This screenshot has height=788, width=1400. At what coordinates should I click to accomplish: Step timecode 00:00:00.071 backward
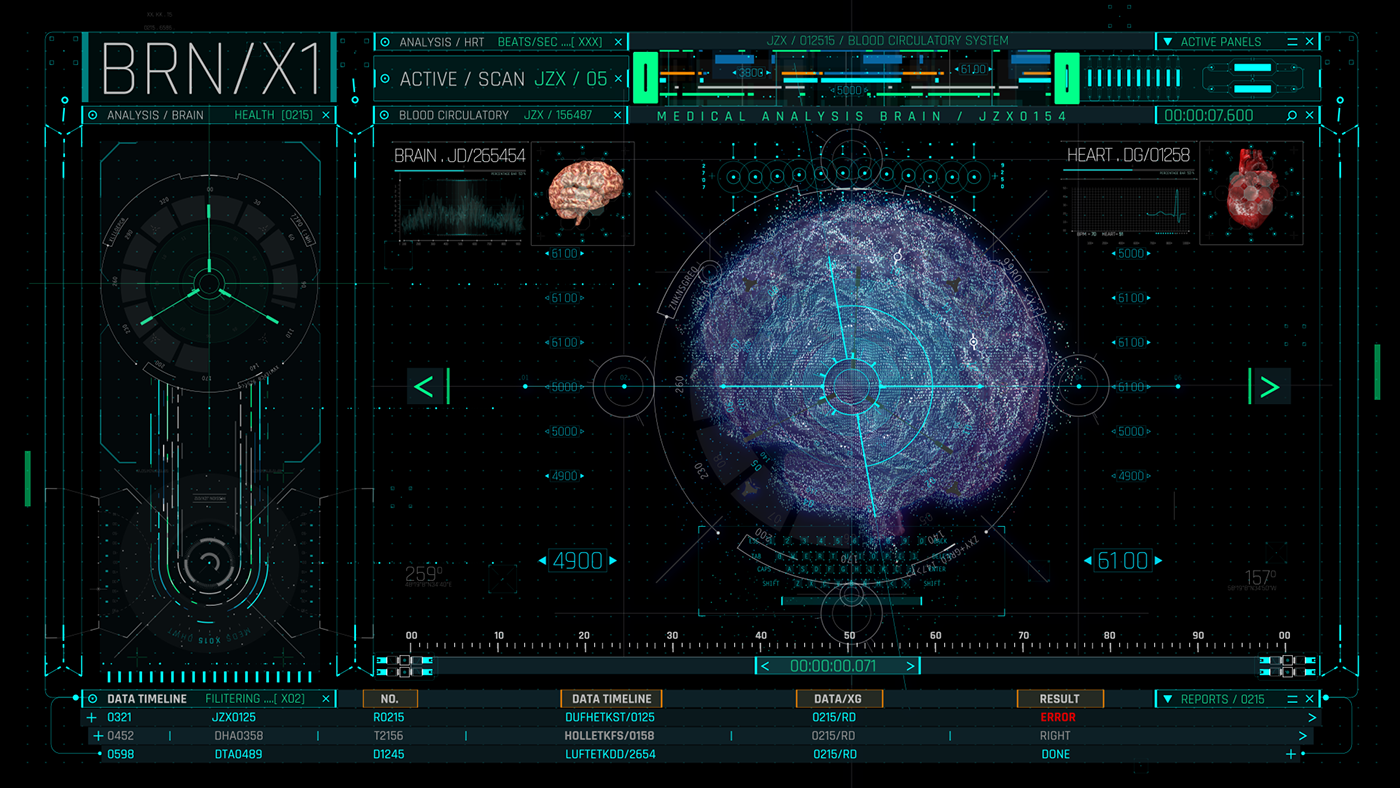pos(766,666)
